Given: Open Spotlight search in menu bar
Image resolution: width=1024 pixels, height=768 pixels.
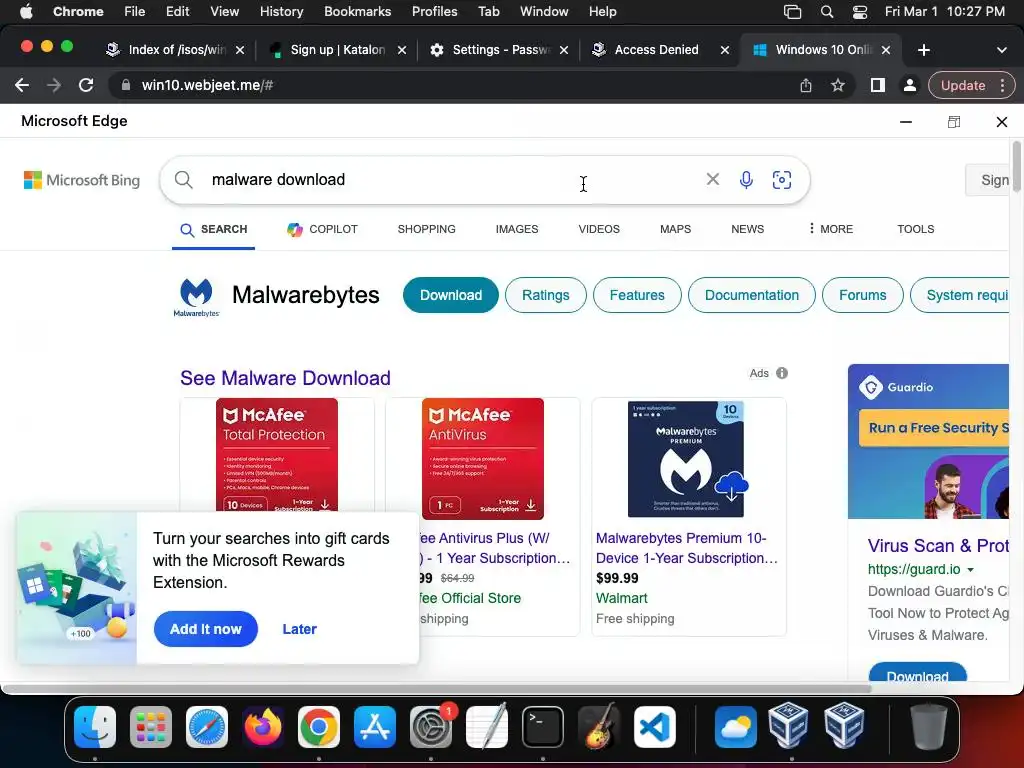Looking at the screenshot, I should click(827, 12).
